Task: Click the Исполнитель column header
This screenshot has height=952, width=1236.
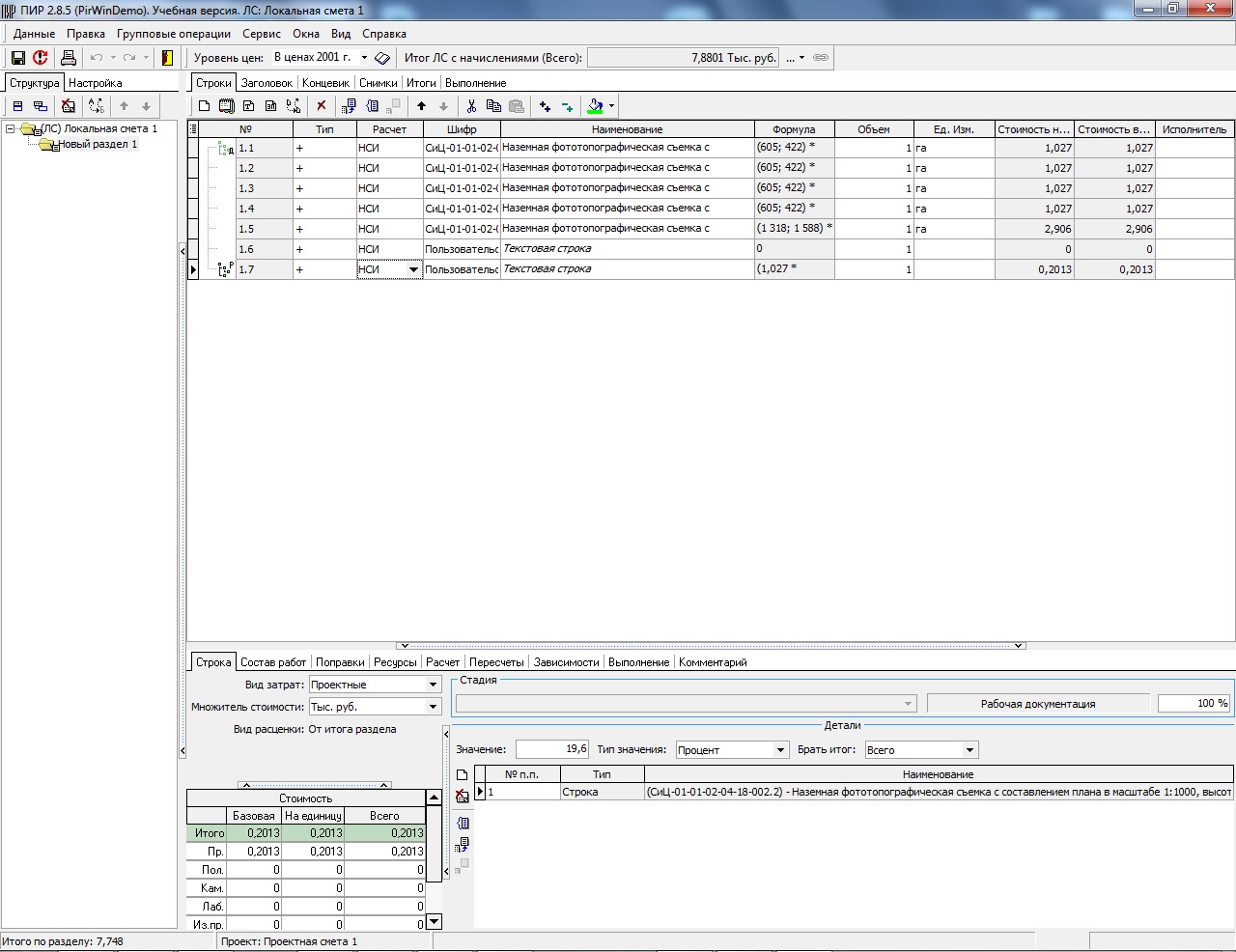Action: 1194,129
